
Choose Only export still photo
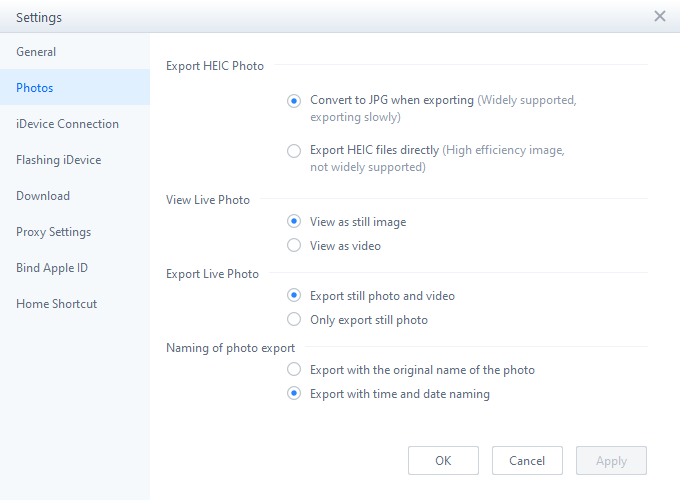pyautogui.click(x=294, y=320)
